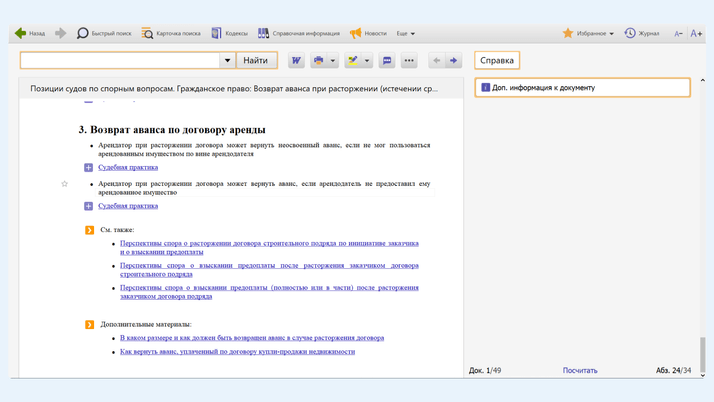Click inside the document search input field

[x=120, y=61]
